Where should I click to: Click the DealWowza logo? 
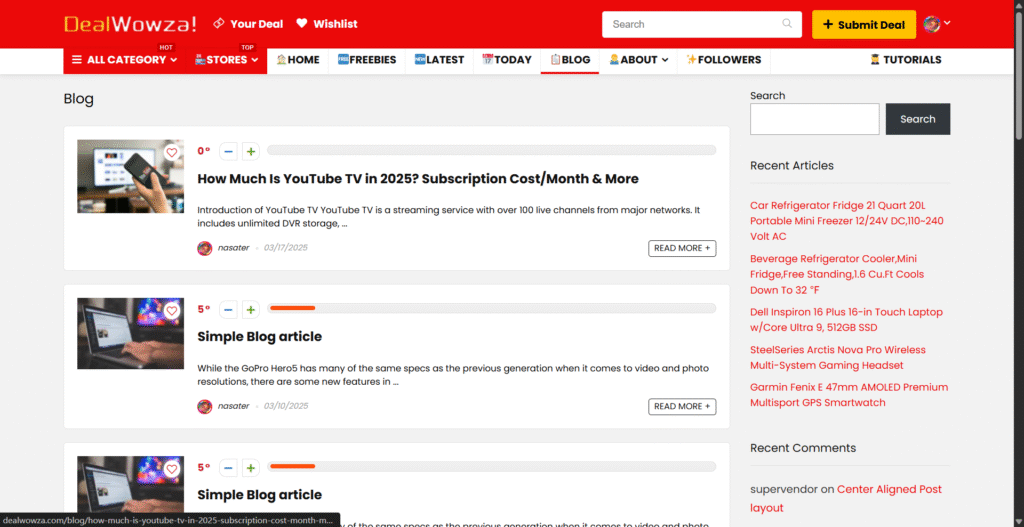pos(130,23)
